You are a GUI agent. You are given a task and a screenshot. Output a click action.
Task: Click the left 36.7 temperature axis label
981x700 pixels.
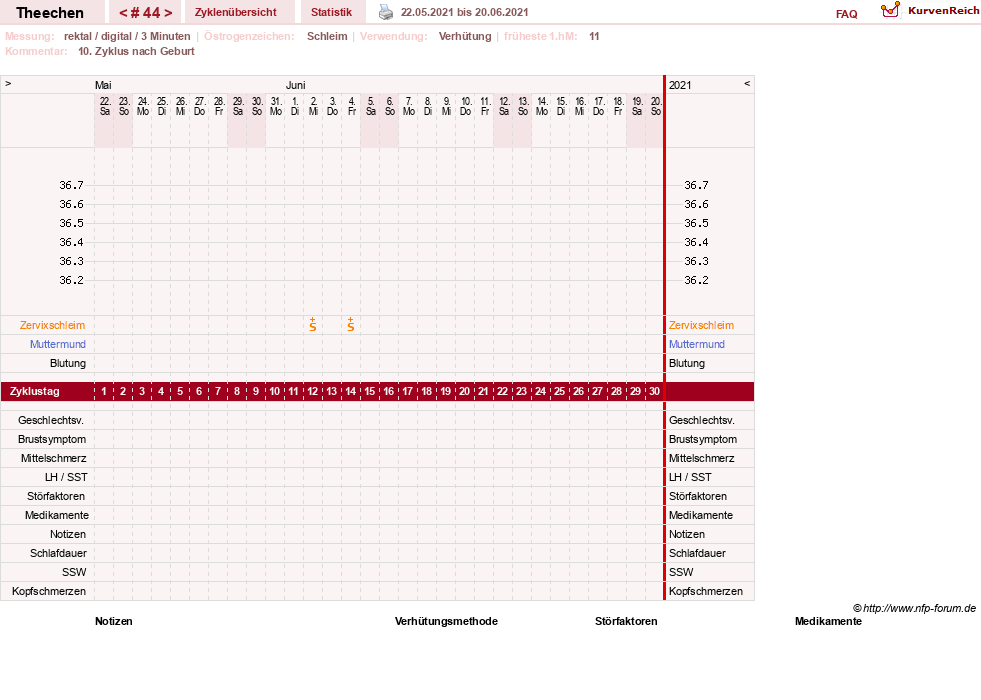pos(71,185)
